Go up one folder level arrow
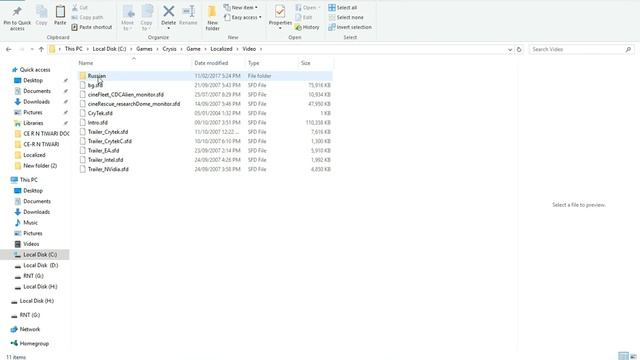640x360 pixels. point(41,49)
